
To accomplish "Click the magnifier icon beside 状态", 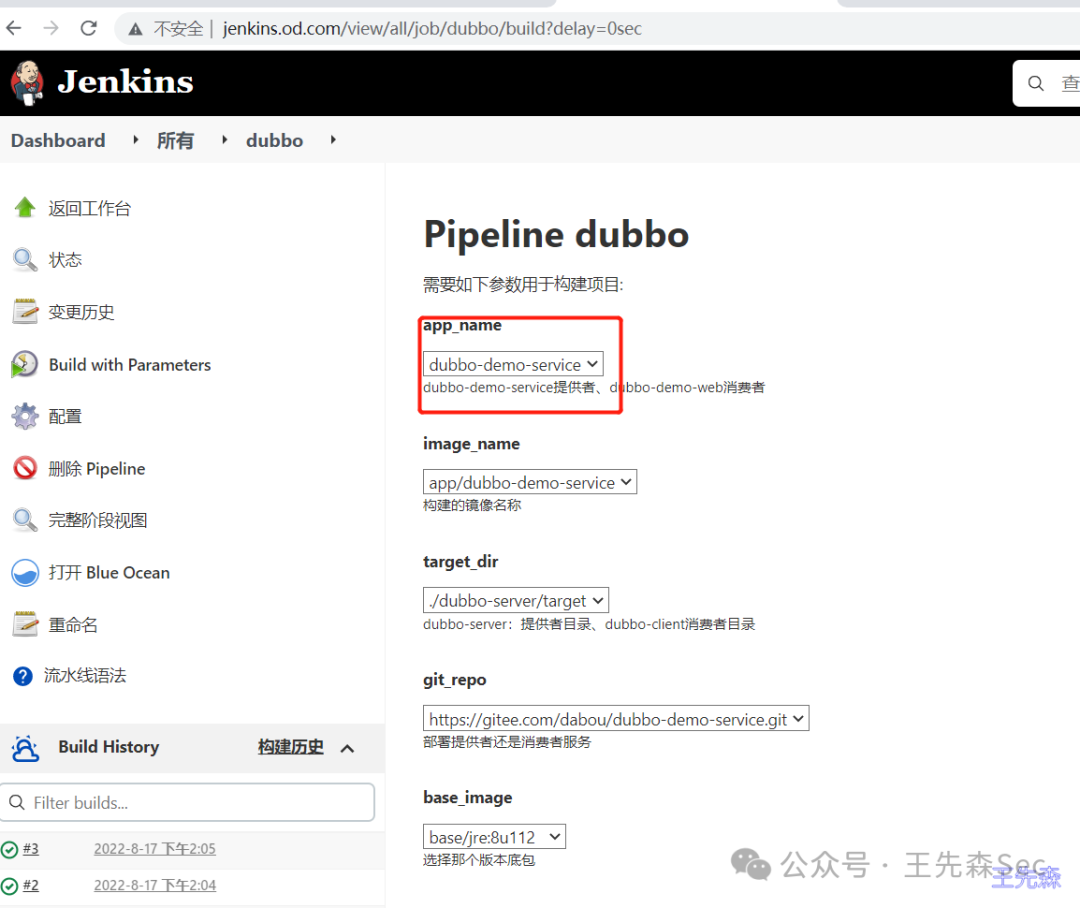I will tap(25, 260).
